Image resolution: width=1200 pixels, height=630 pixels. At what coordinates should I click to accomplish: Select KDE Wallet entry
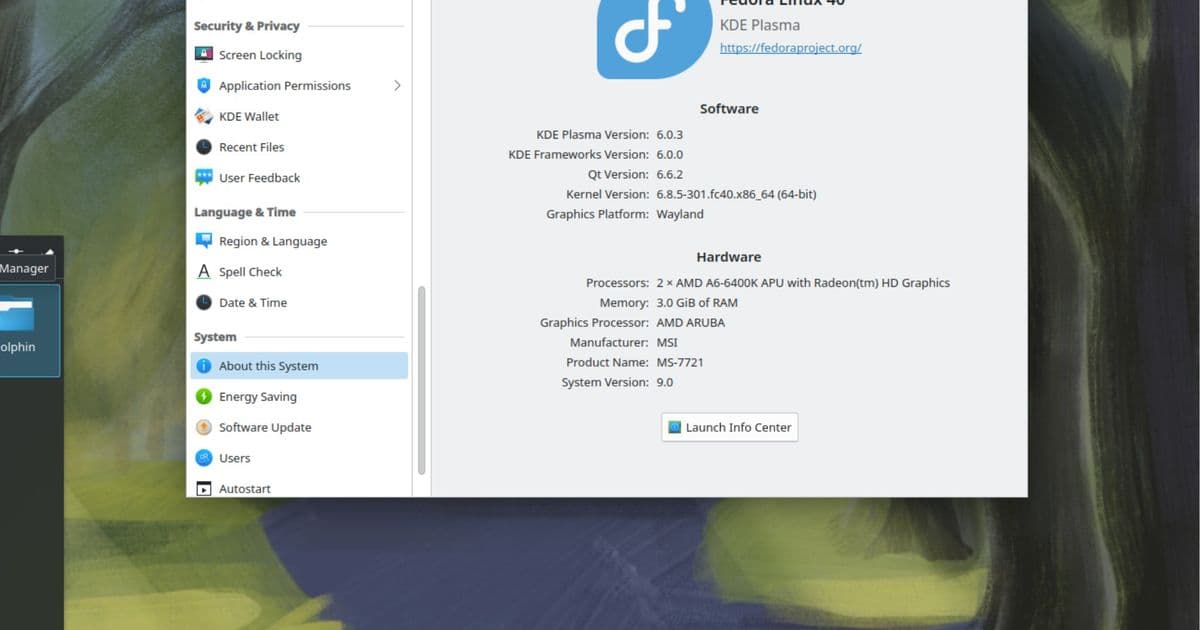[299, 116]
